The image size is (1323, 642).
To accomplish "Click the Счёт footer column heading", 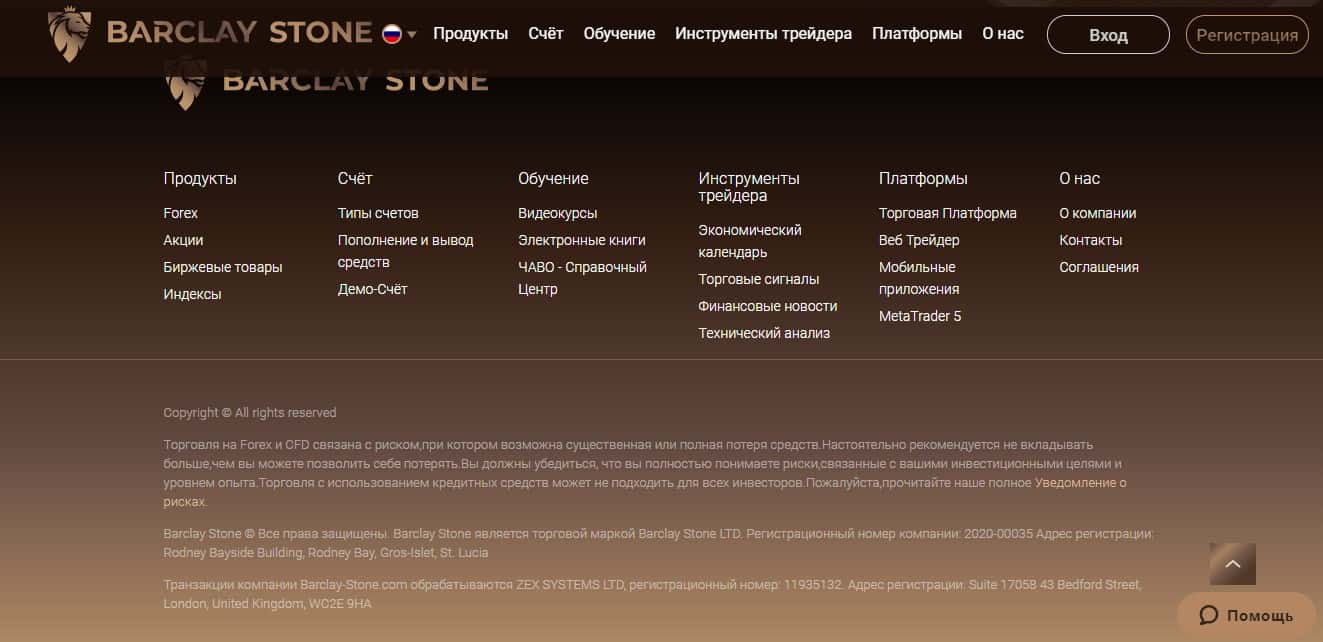I will pos(355,179).
